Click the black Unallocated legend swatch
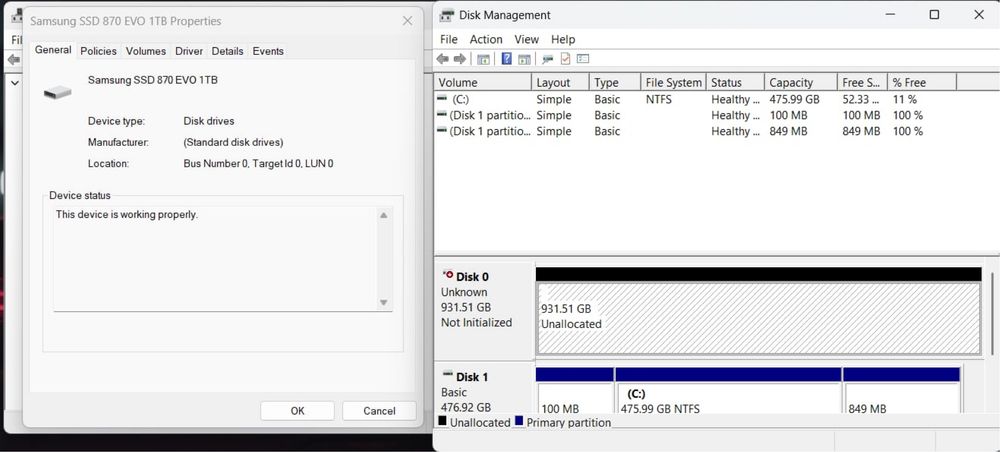 click(443, 421)
